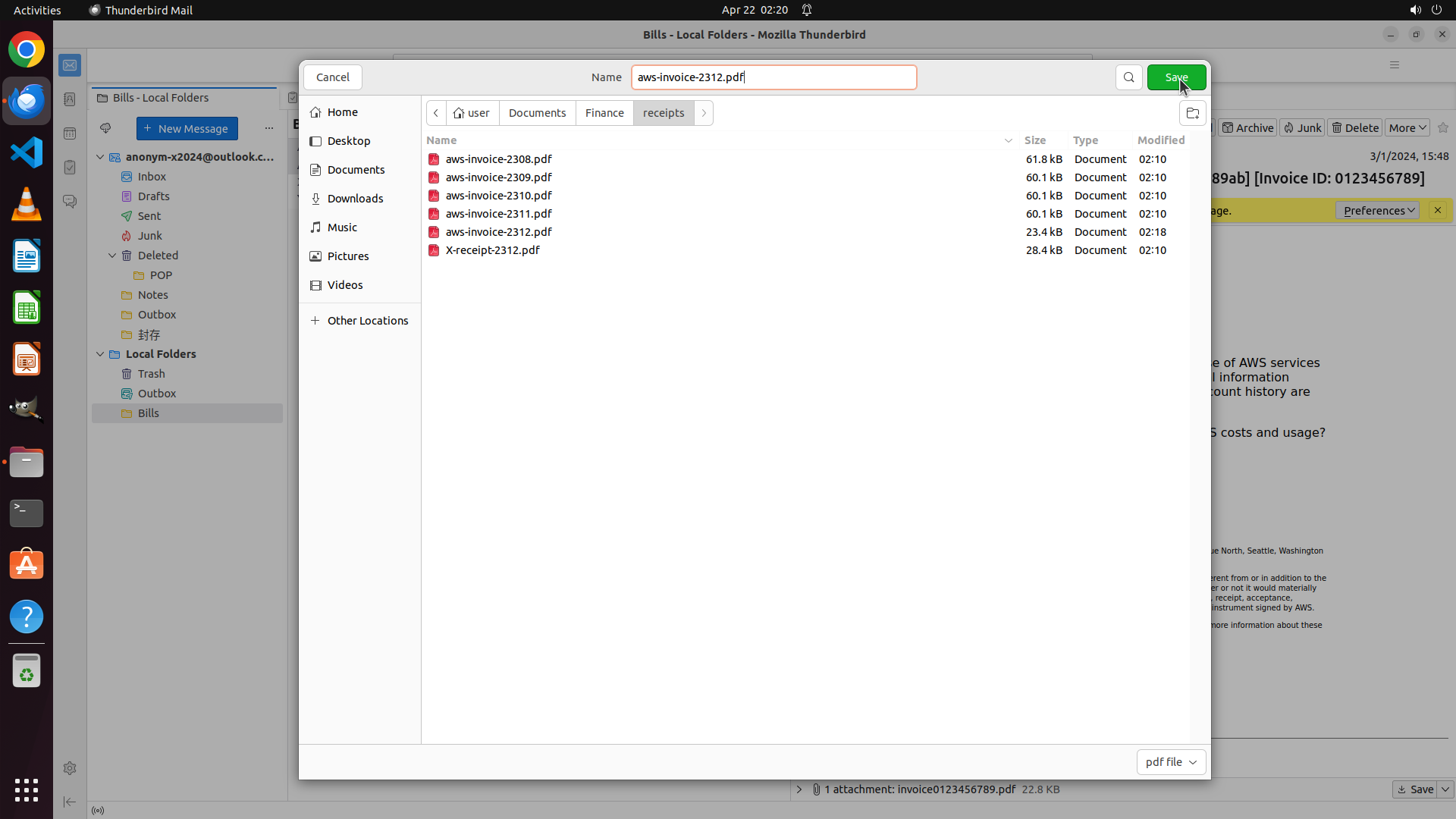Select the X-receipt-2312.pdf file

point(493,250)
